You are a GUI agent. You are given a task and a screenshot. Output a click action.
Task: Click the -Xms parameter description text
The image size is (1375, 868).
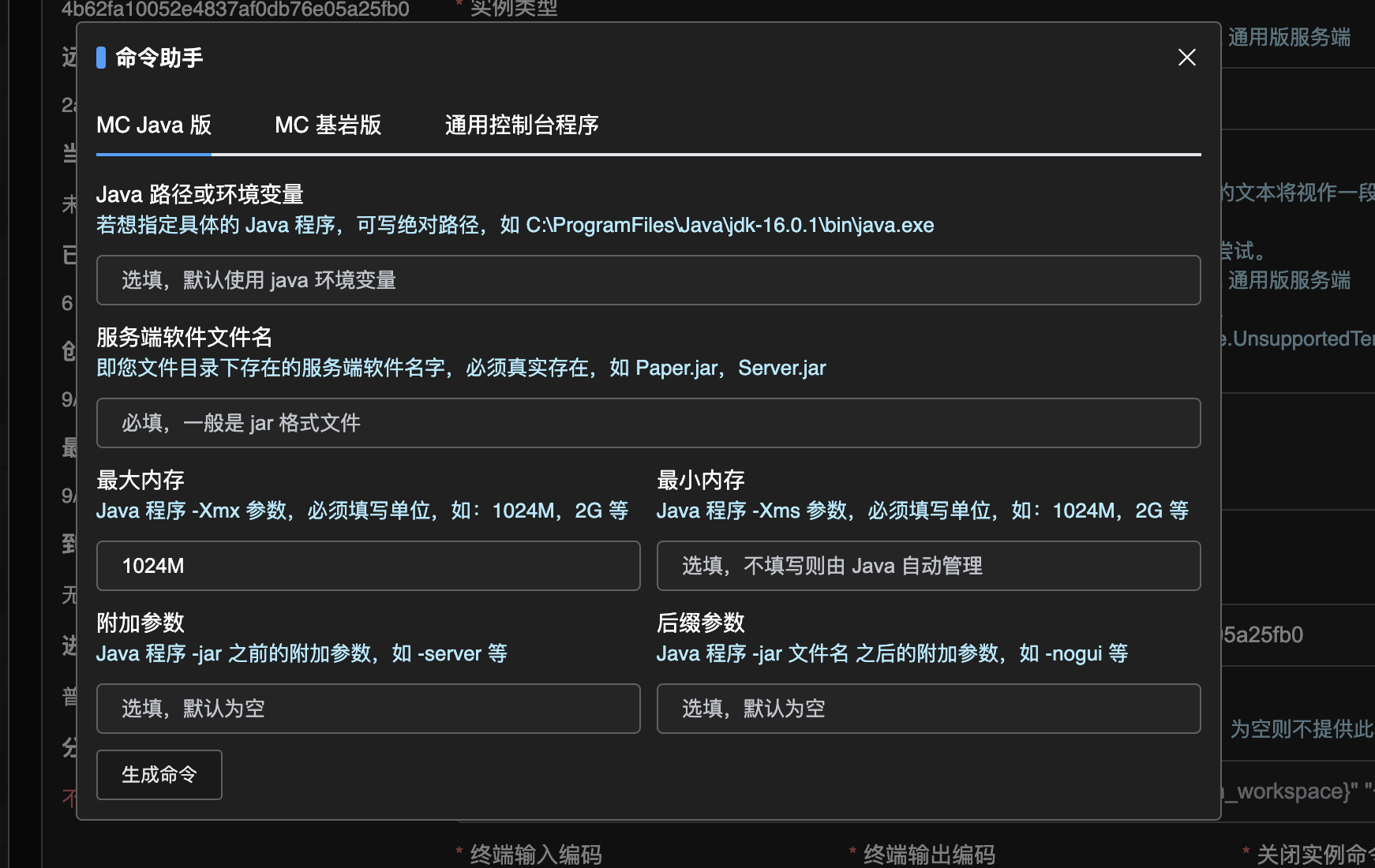(x=923, y=511)
